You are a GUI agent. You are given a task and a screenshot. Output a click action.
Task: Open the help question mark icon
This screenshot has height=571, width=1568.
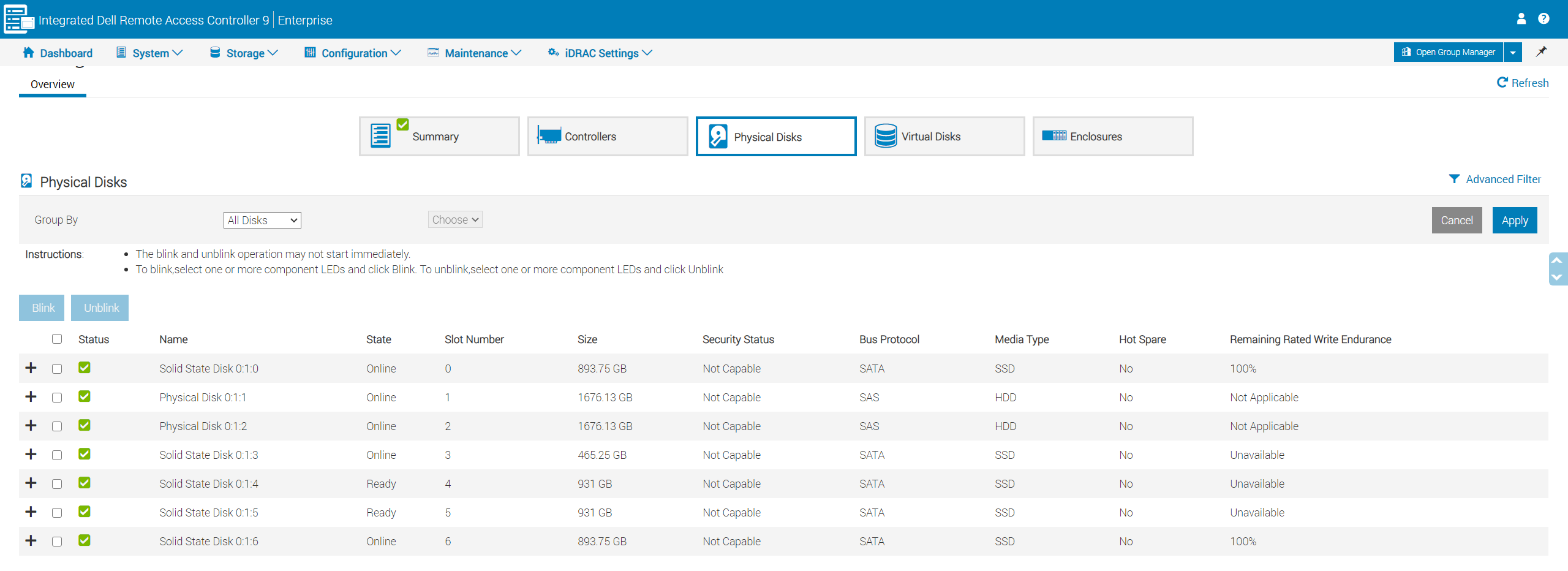[x=1543, y=18]
